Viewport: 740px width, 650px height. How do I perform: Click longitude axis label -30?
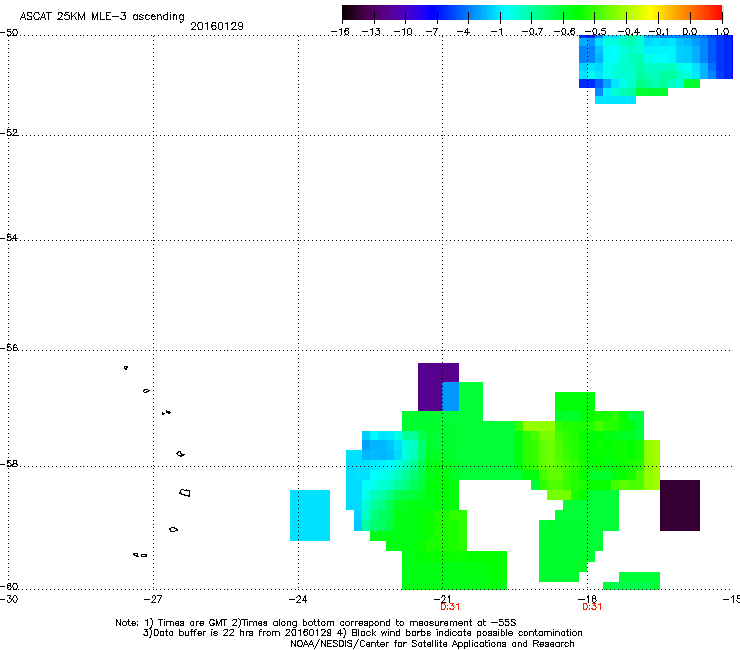pos(9,599)
